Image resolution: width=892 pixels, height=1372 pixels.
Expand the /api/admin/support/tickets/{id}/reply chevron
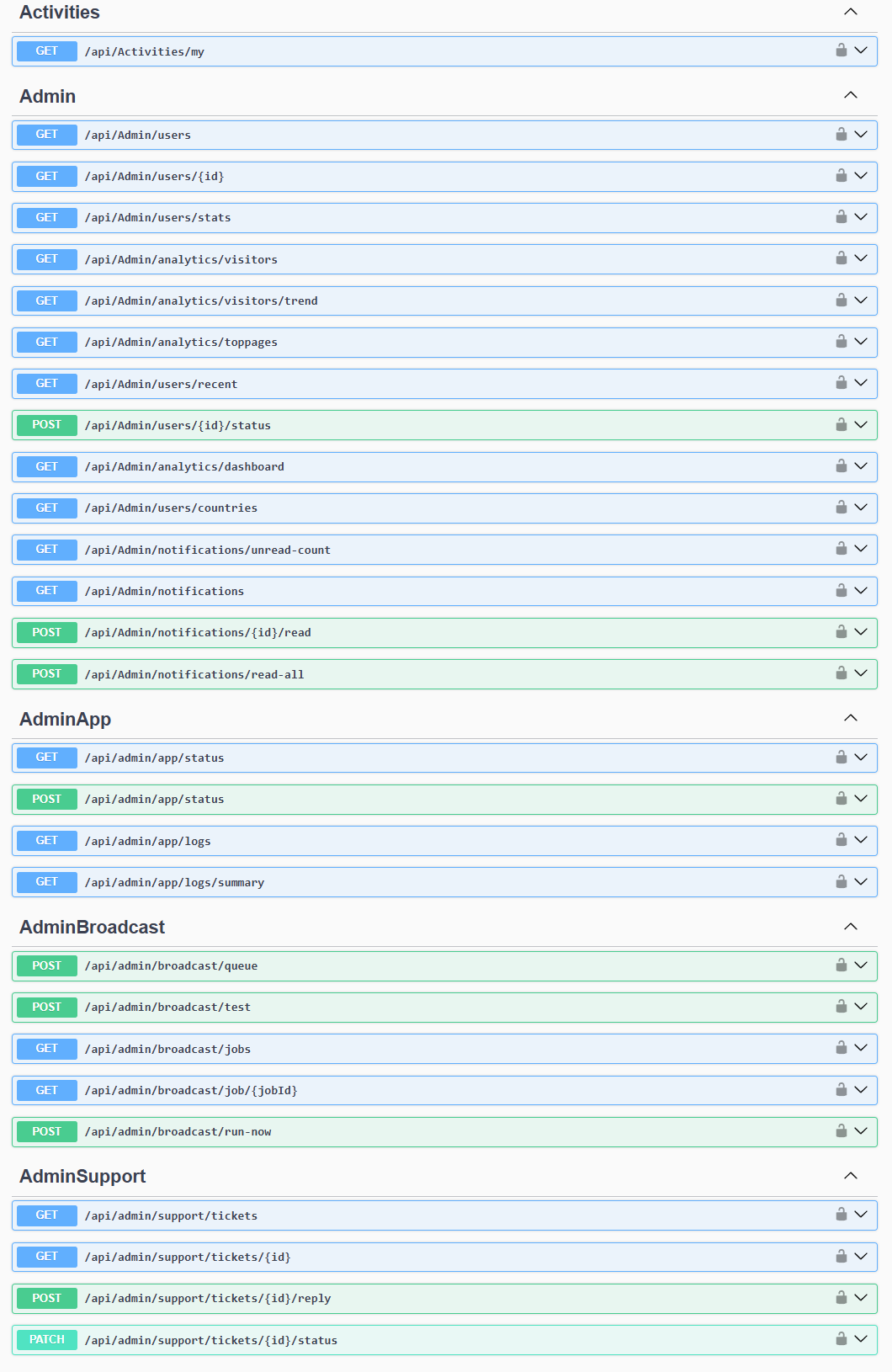[x=861, y=1298]
